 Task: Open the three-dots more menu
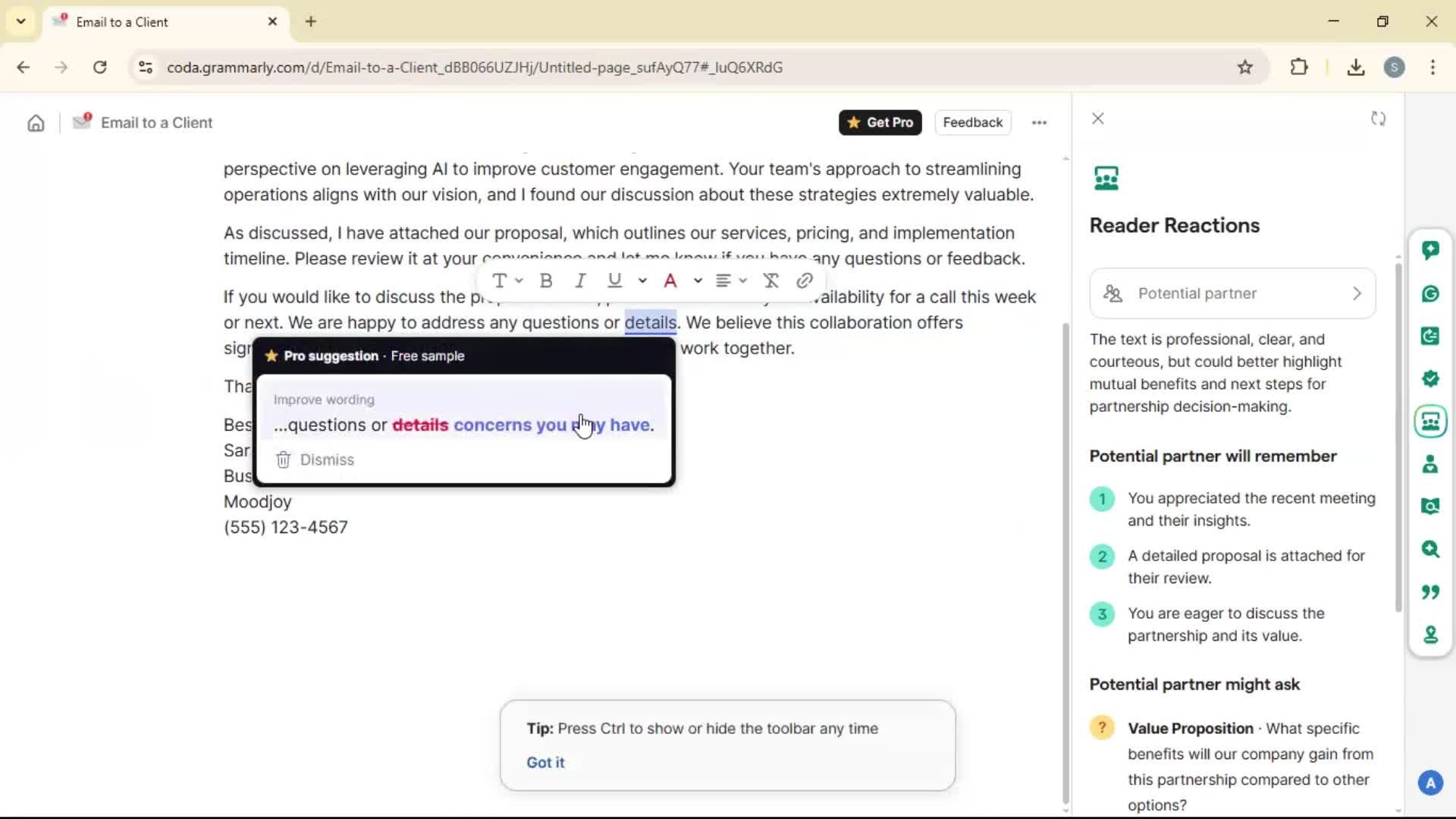tap(1039, 123)
